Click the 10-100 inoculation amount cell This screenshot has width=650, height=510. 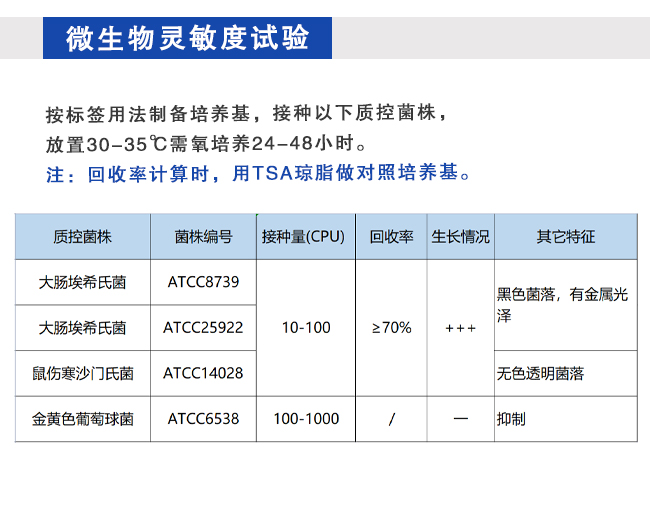[306, 328]
